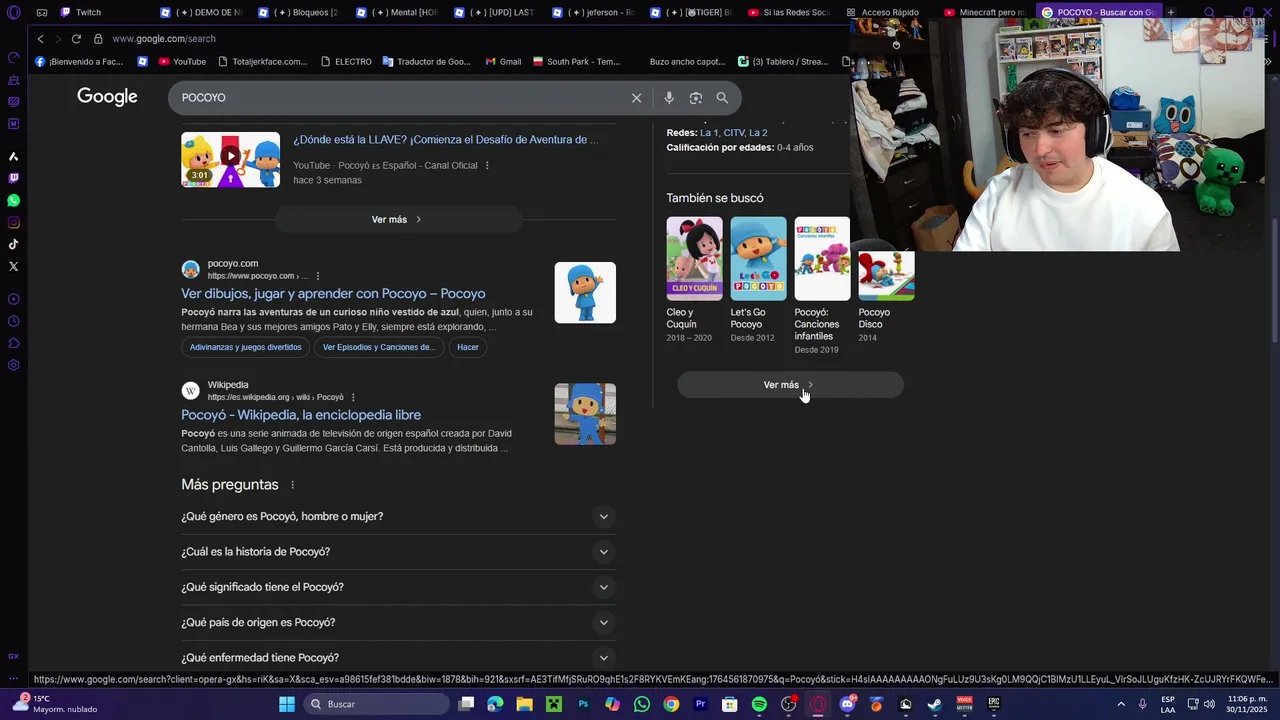Open the Traductor de Google bookmark

pyautogui.click(x=426, y=62)
